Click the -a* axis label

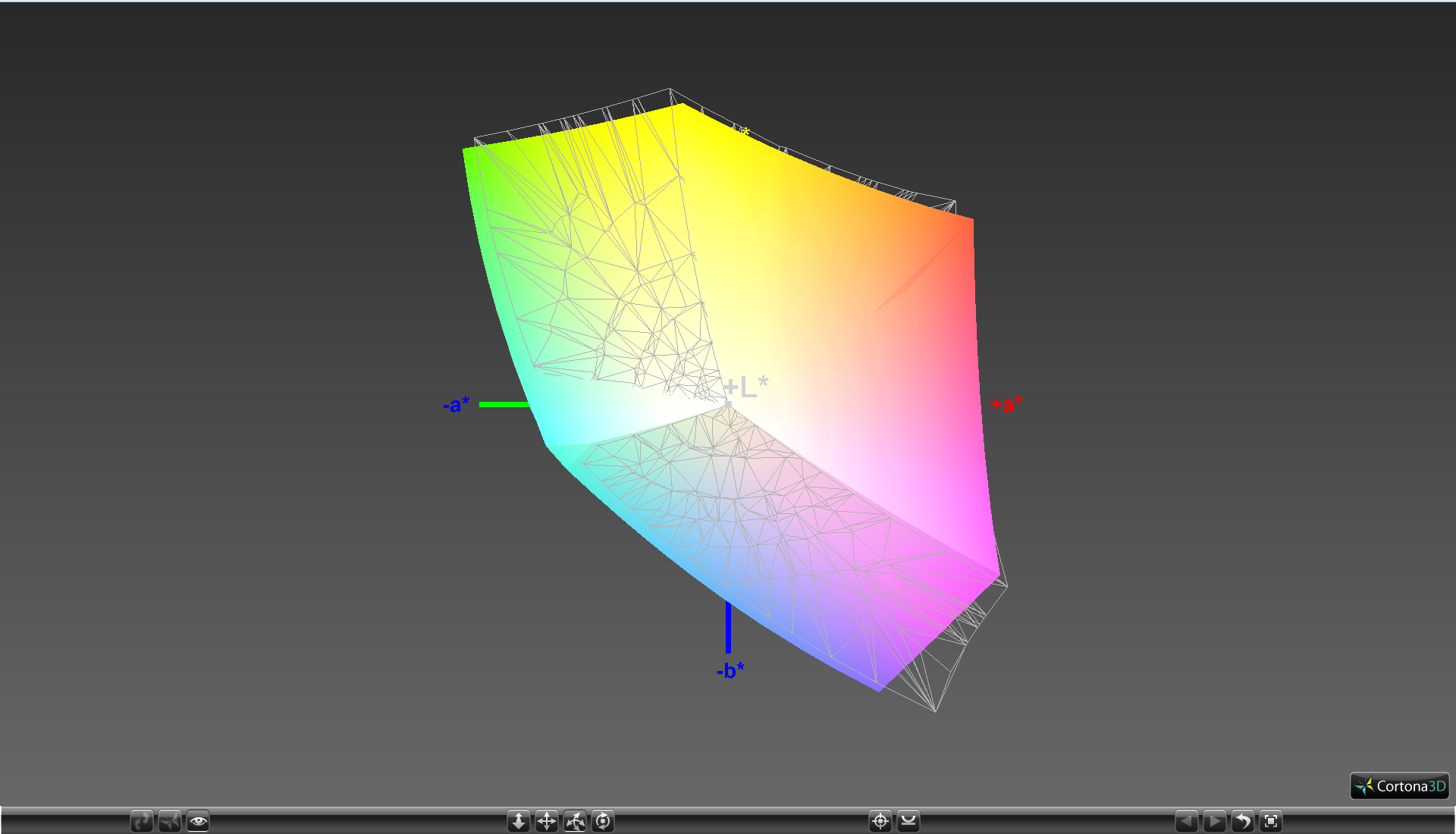pyautogui.click(x=457, y=405)
